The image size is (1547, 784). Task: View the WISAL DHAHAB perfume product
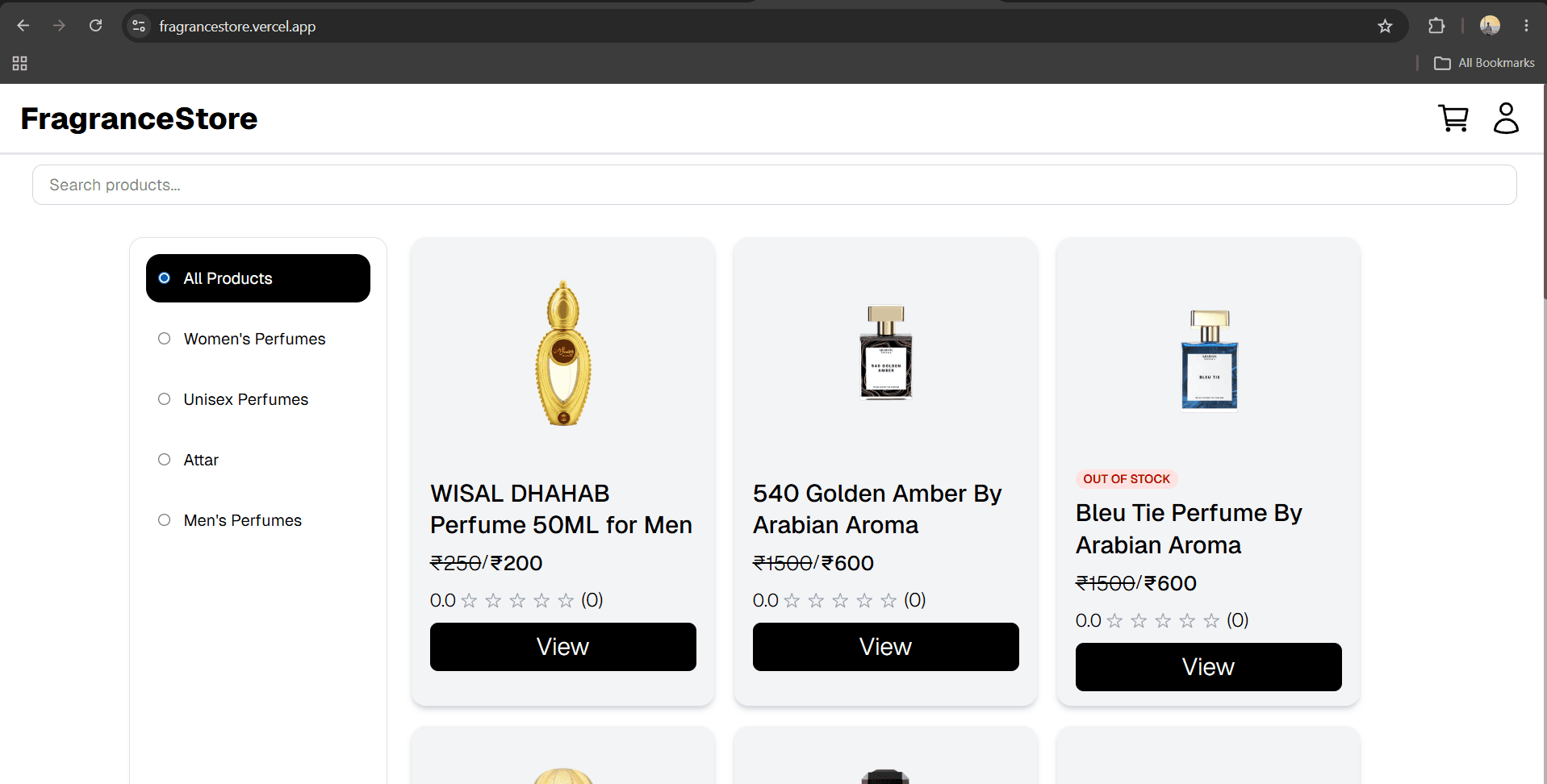(563, 647)
